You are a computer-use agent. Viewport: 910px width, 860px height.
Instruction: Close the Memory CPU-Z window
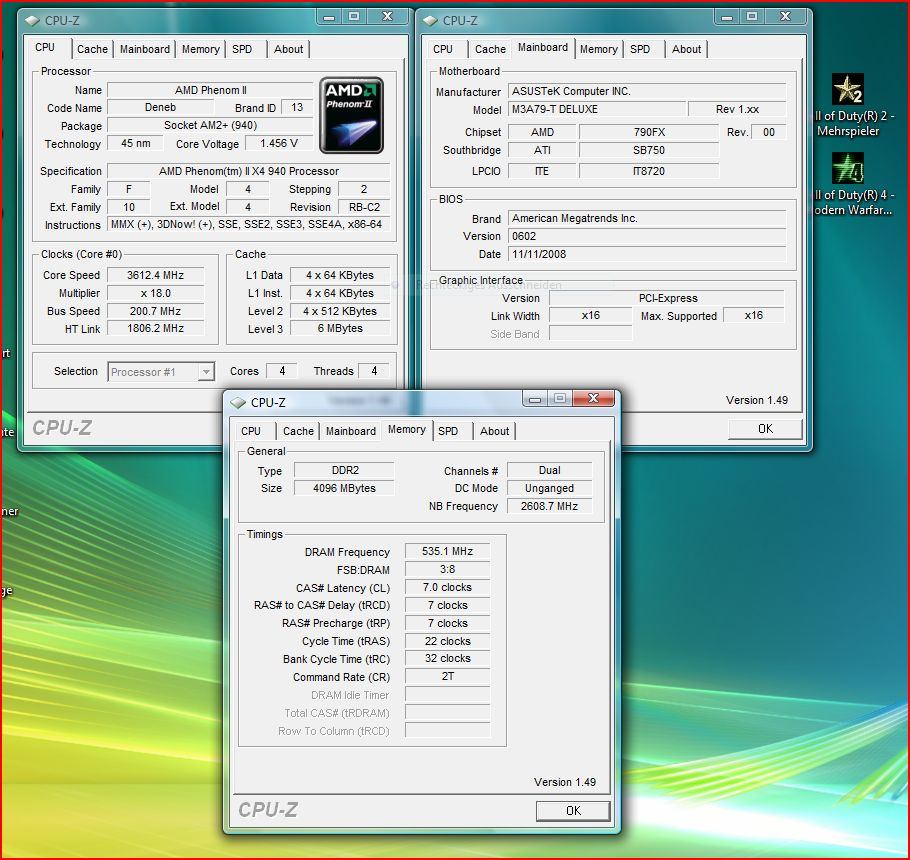click(593, 398)
